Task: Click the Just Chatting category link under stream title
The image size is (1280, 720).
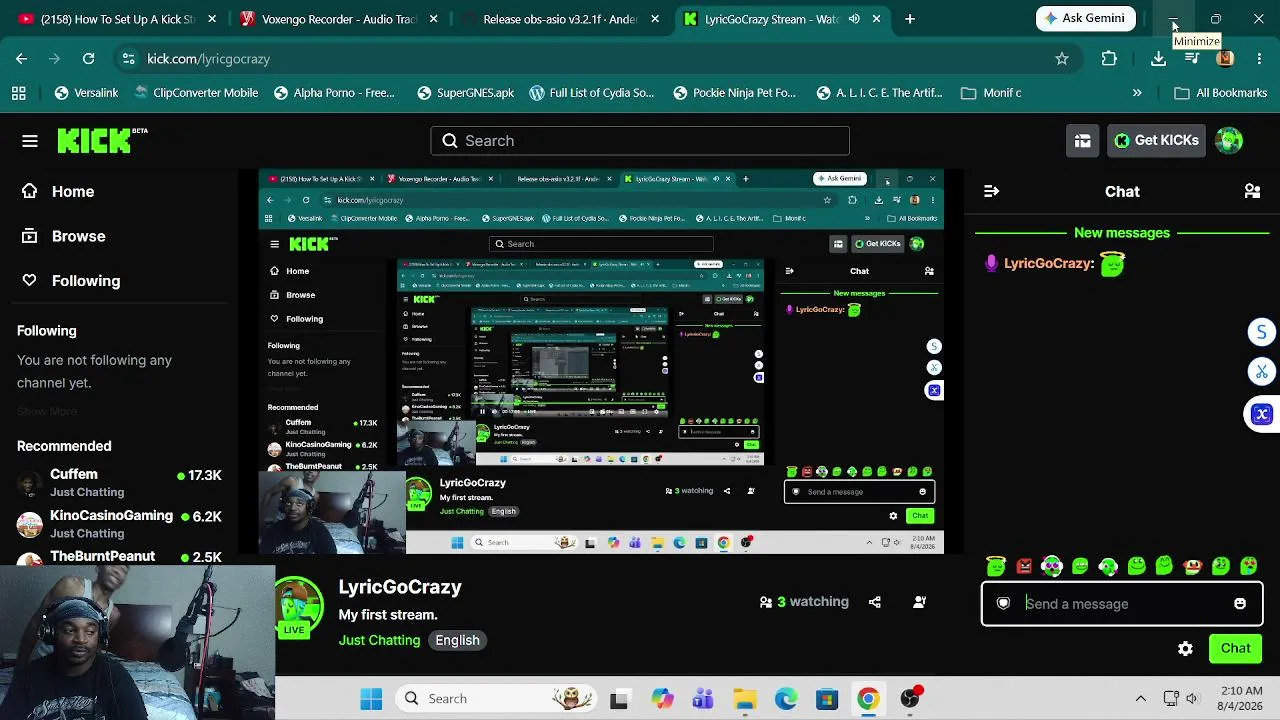Action: point(379,640)
